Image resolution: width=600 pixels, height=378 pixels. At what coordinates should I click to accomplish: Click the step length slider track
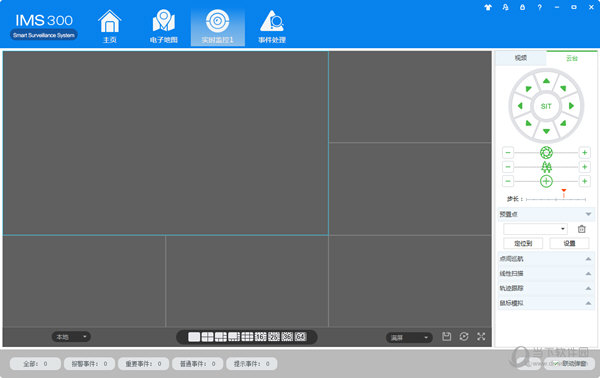pos(556,199)
